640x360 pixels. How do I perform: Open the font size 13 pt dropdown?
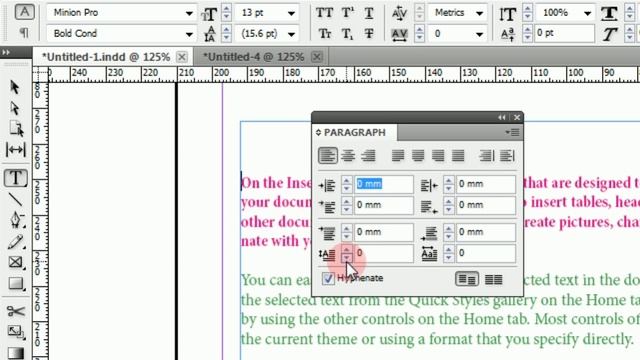click(291, 13)
